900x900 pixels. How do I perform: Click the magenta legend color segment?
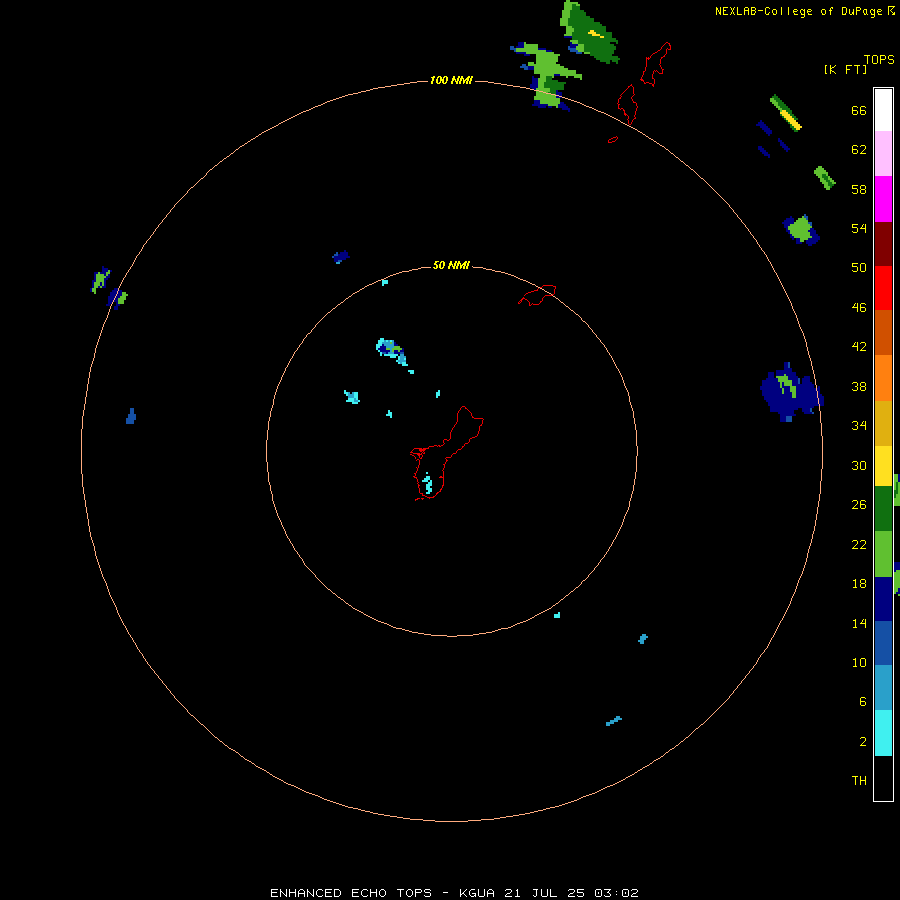pos(883,199)
